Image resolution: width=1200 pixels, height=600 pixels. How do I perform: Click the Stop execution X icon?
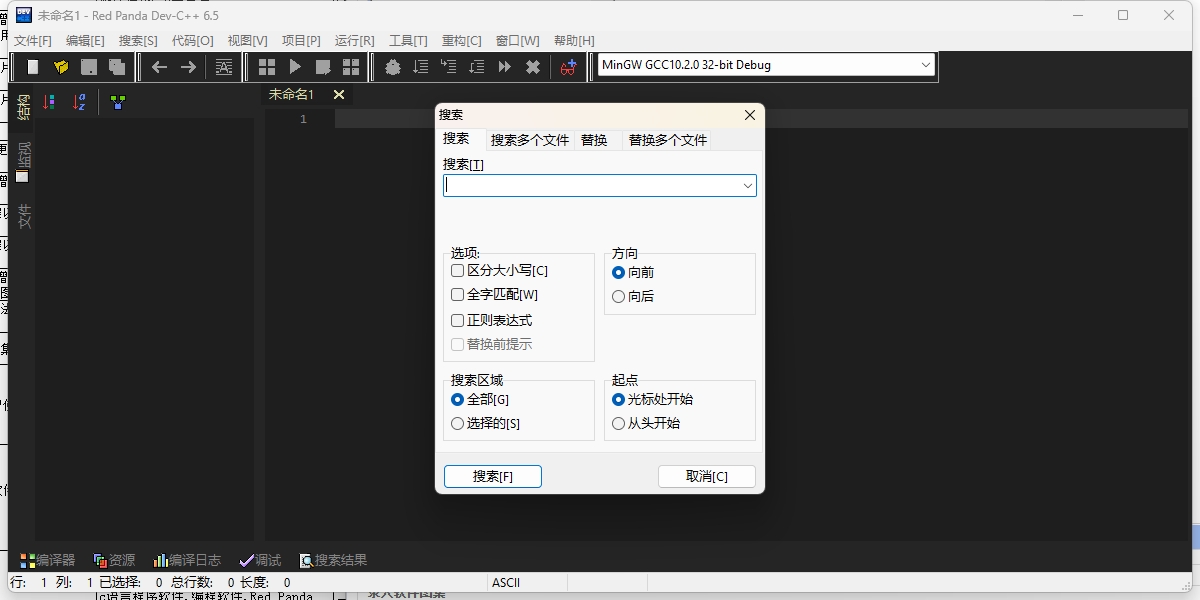[533, 67]
